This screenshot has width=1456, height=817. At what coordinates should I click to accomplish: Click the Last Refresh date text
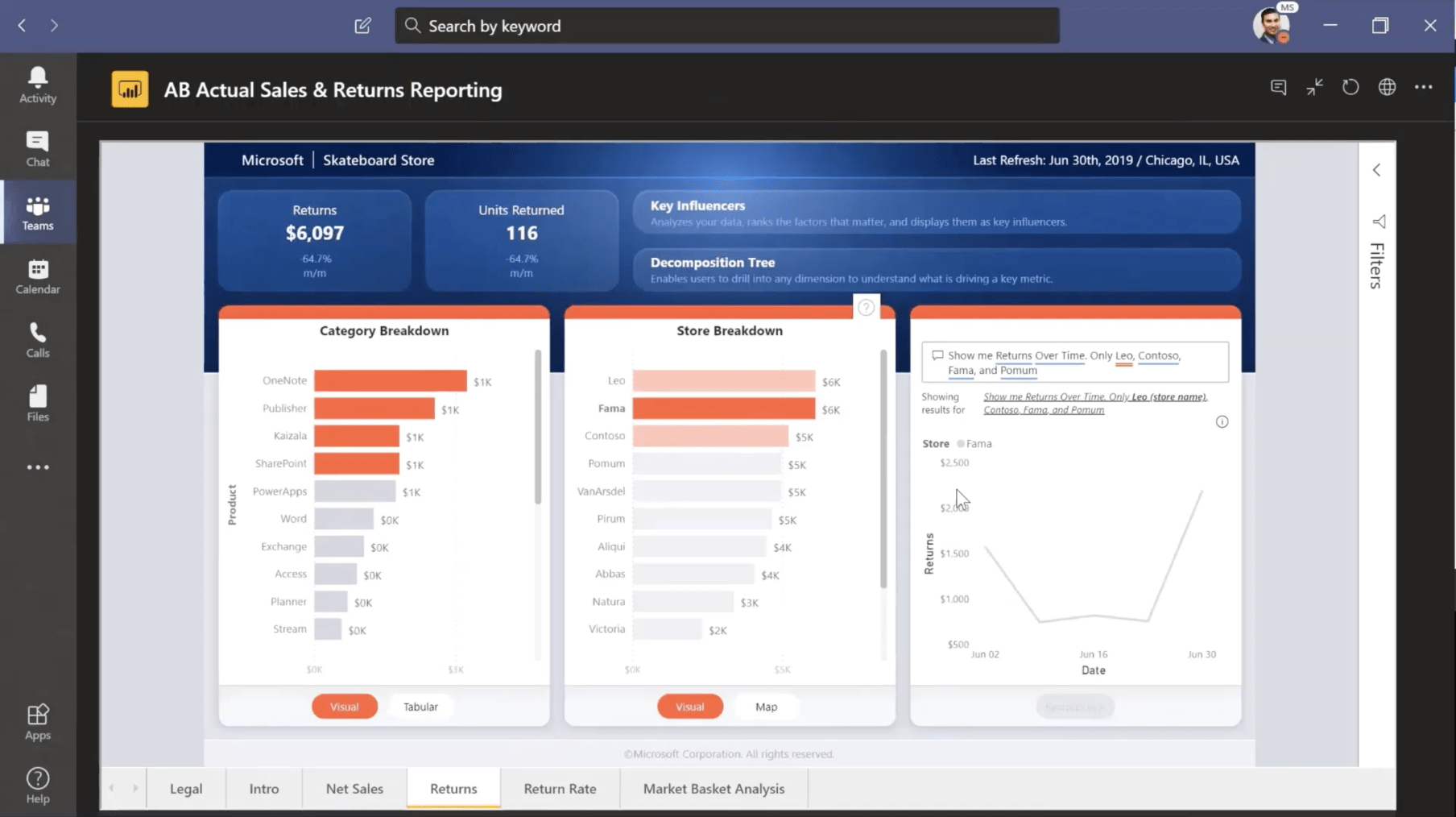pyautogui.click(x=1106, y=160)
